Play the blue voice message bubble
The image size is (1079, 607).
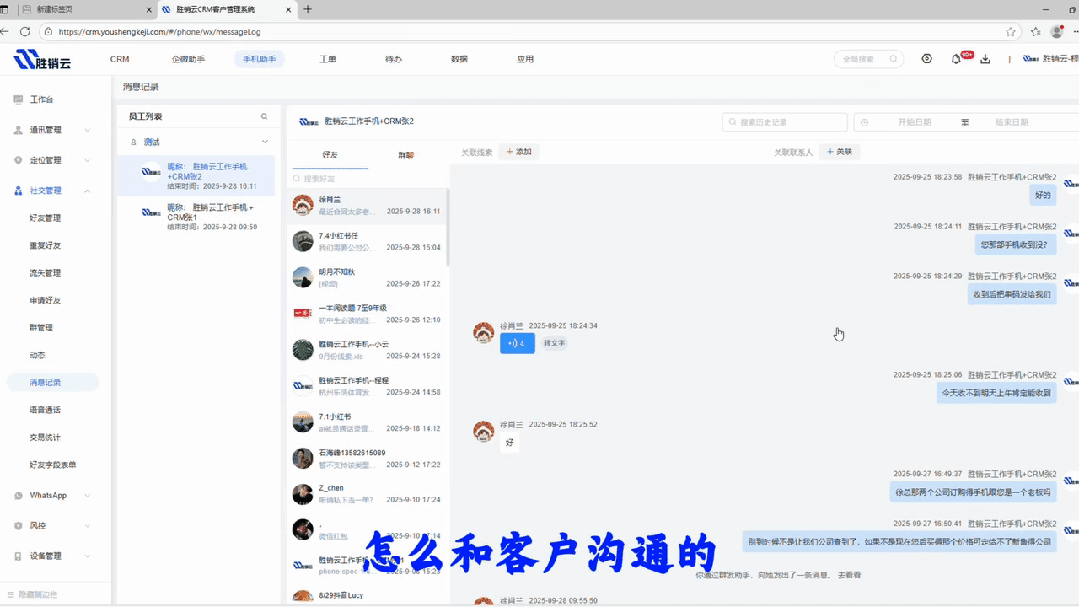tap(517, 343)
